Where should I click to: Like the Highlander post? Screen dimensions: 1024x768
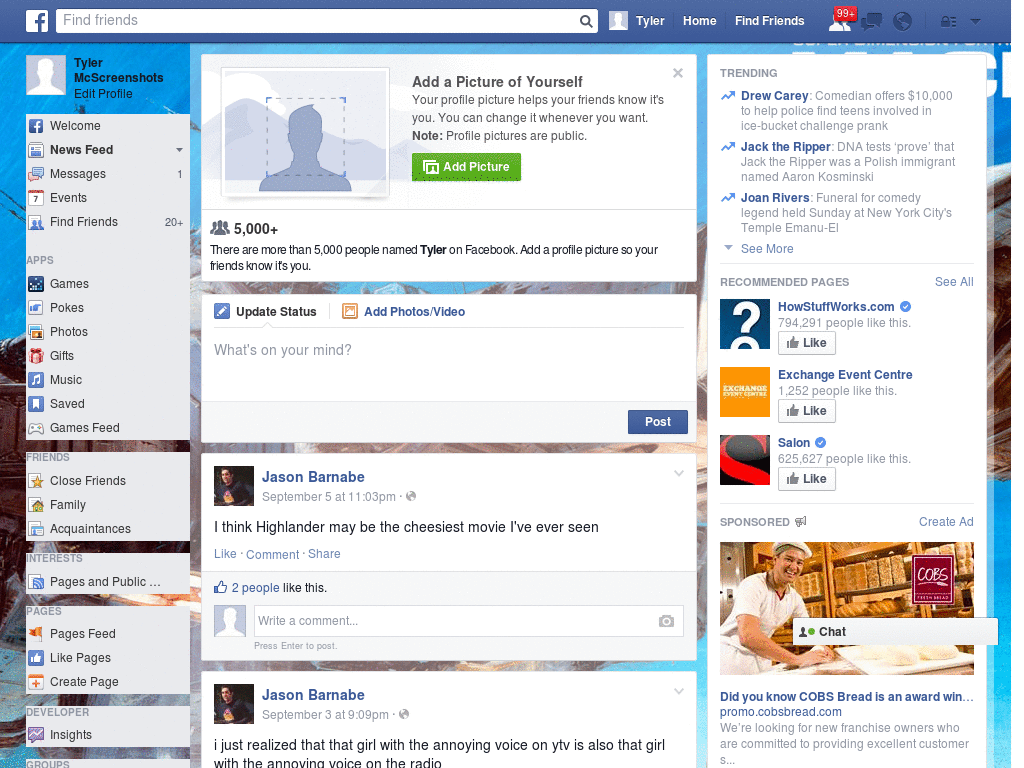pyautogui.click(x=225, y=554)
